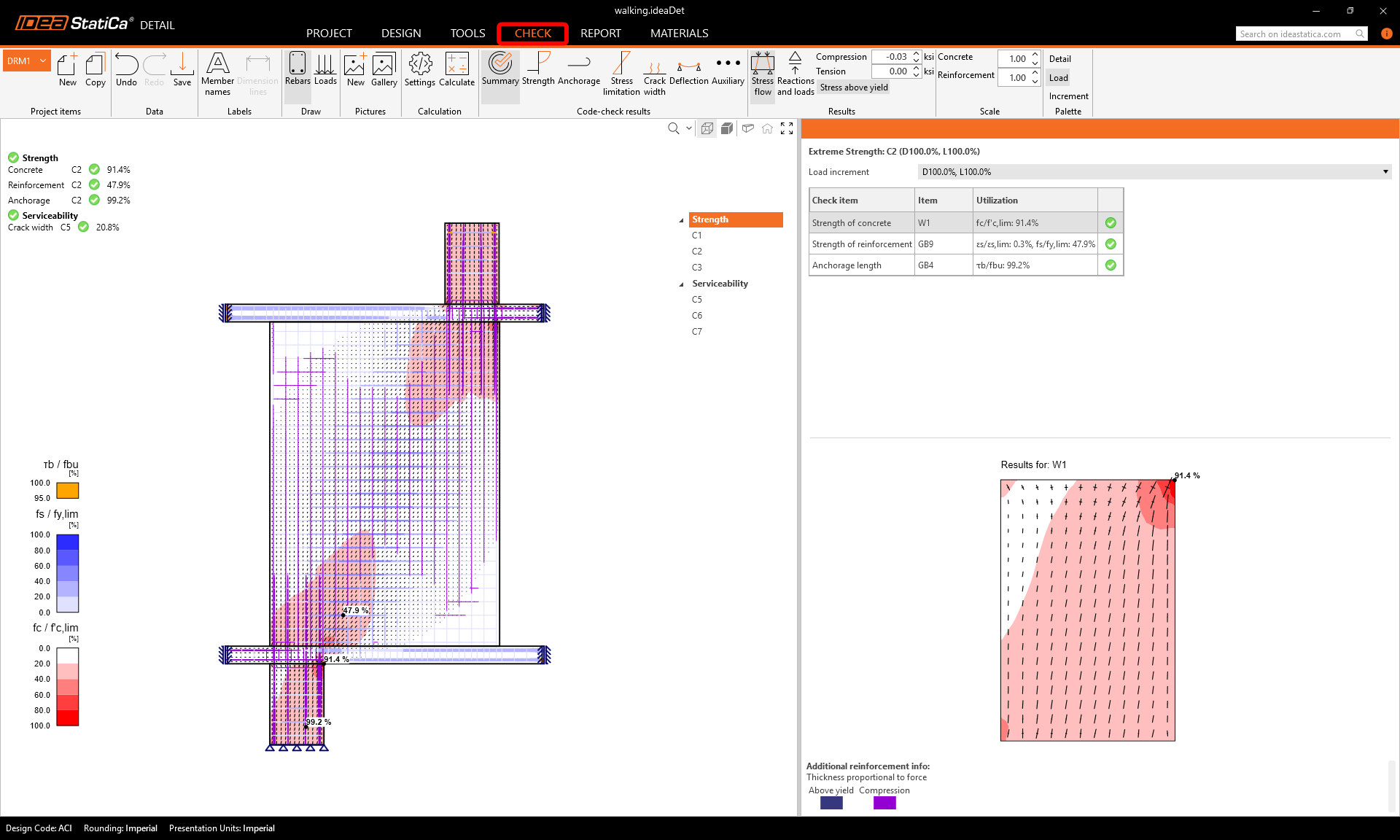
Task: Click the purple Compression color swatch
Action: 884,803
